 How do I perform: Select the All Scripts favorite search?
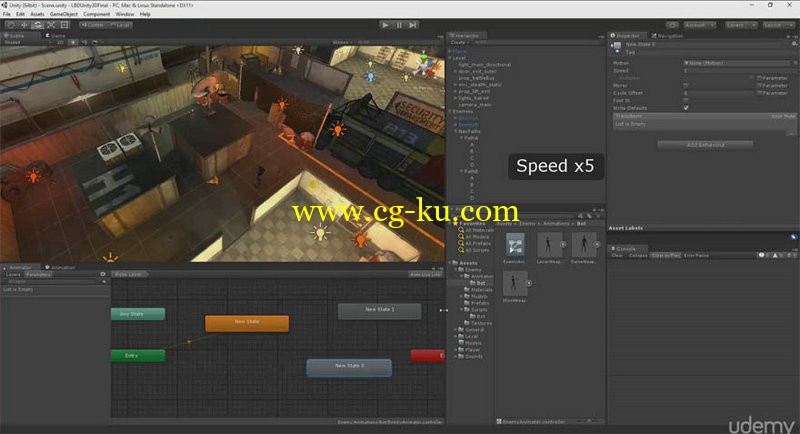473,250
